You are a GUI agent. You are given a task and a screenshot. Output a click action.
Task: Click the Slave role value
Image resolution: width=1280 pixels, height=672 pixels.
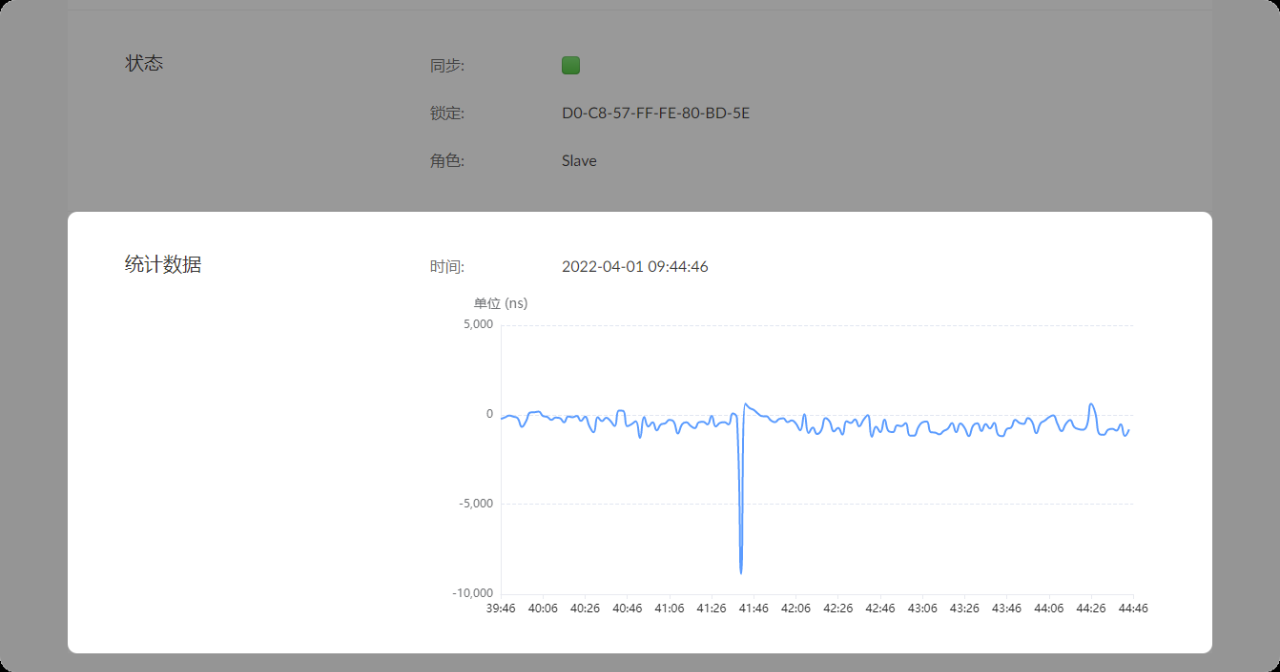[x=579, y=161]
